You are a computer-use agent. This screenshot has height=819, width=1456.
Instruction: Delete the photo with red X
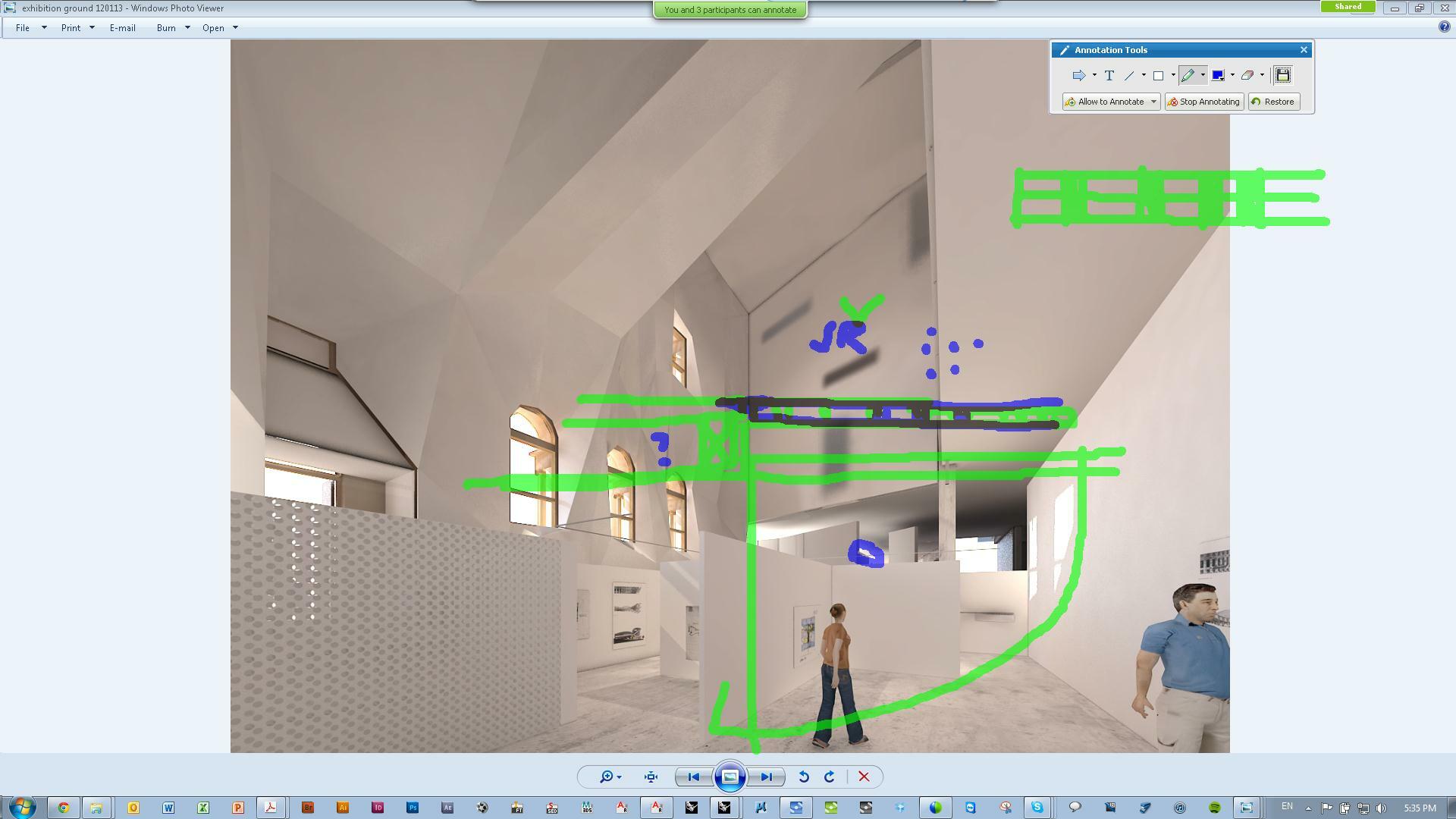(x=864, y=777)
